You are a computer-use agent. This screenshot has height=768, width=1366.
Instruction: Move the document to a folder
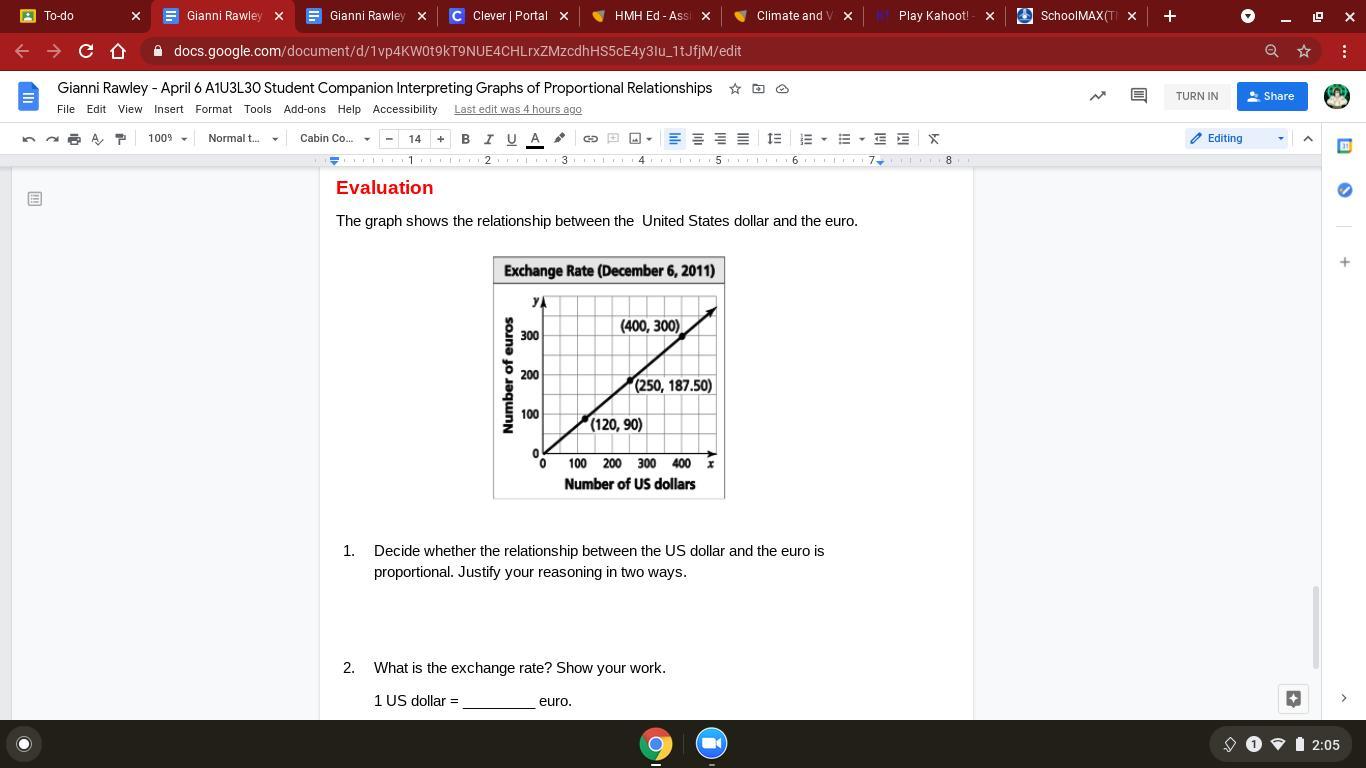point(758,89)
